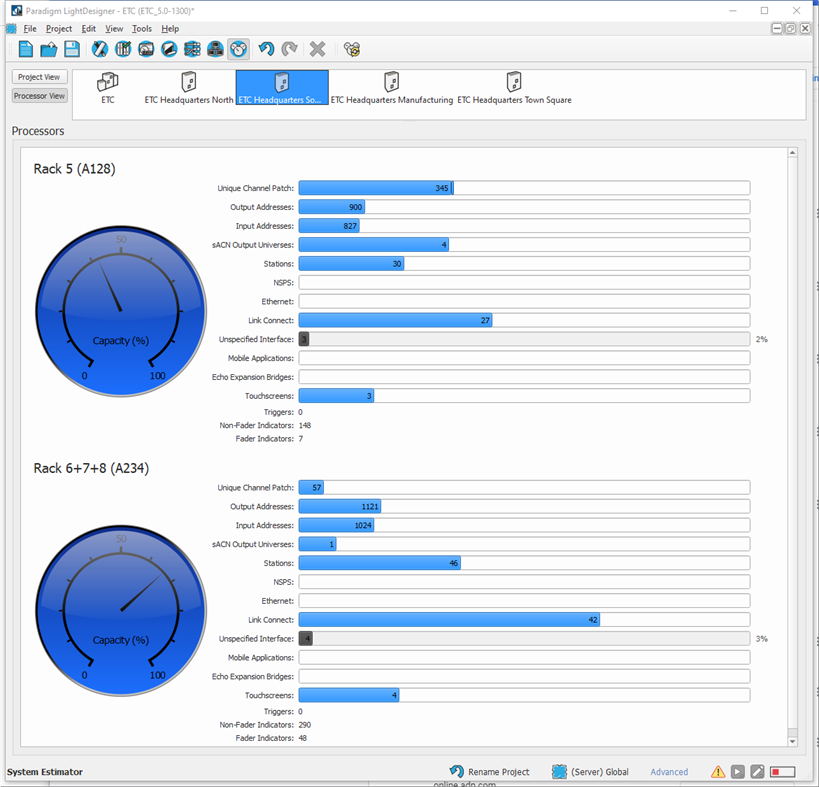The image size is (819, 787).
Task: Select the crossed tools toolbar icon
Action: [98, 48]
